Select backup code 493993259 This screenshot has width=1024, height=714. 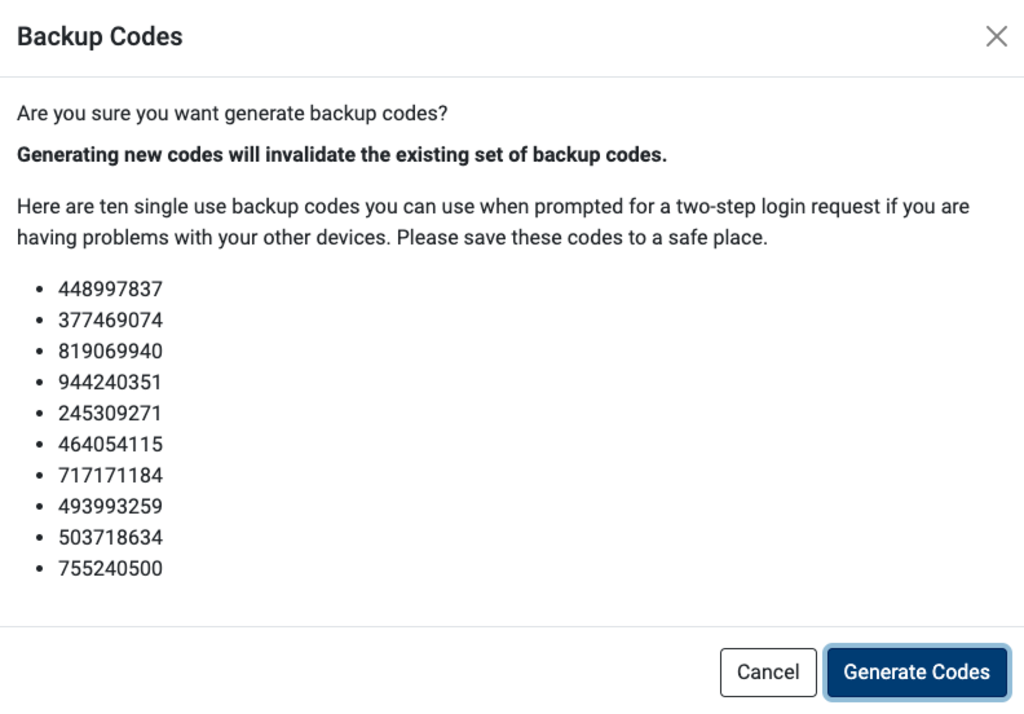pos(110,505)
